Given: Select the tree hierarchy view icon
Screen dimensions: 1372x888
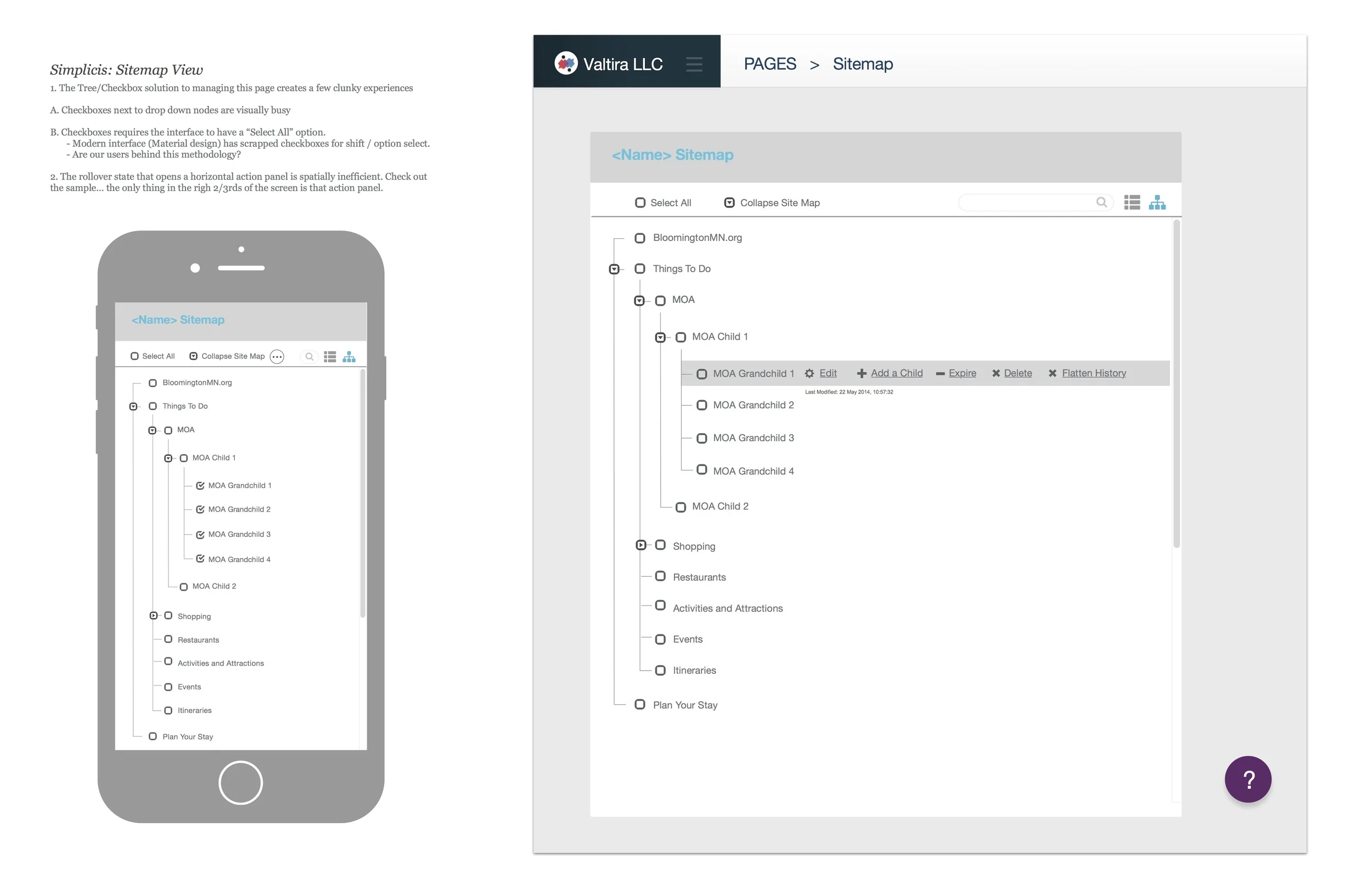Looking at the screenshot, I should (x=1157, y=203).
